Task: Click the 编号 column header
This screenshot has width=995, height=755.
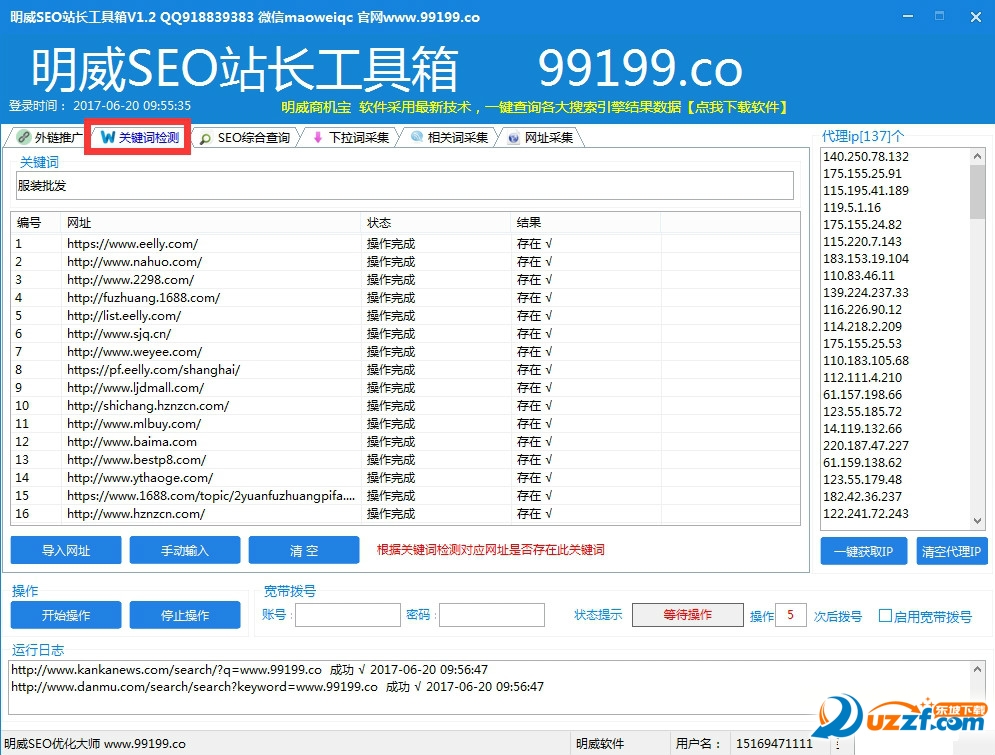Action: tap(36, 223)
